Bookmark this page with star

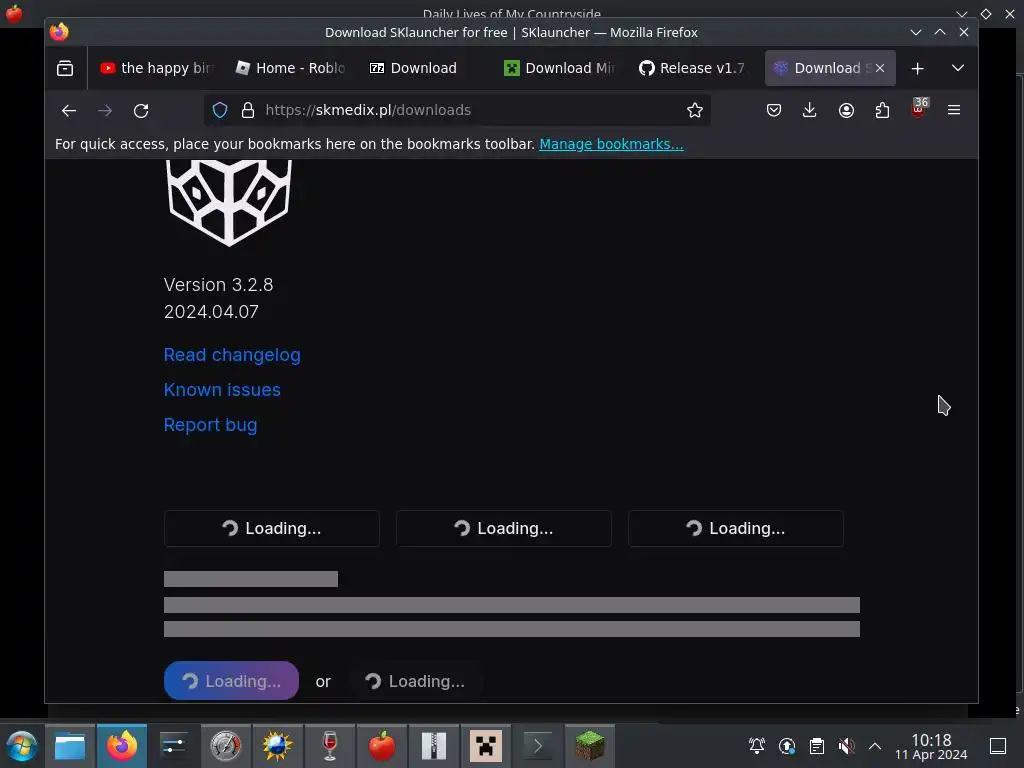[x=695, y=110]
